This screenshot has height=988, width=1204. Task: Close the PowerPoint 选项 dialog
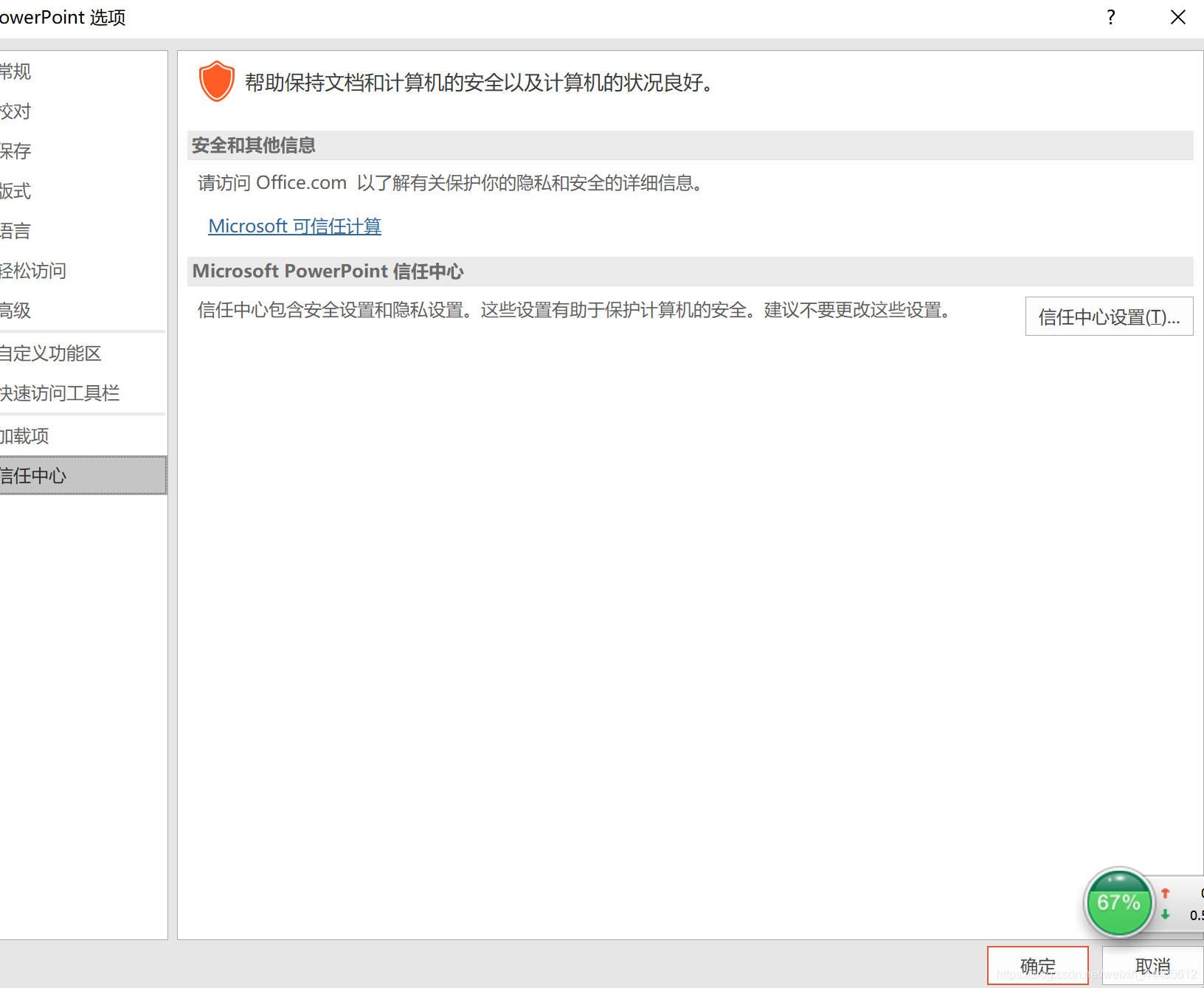point(1178,17)
